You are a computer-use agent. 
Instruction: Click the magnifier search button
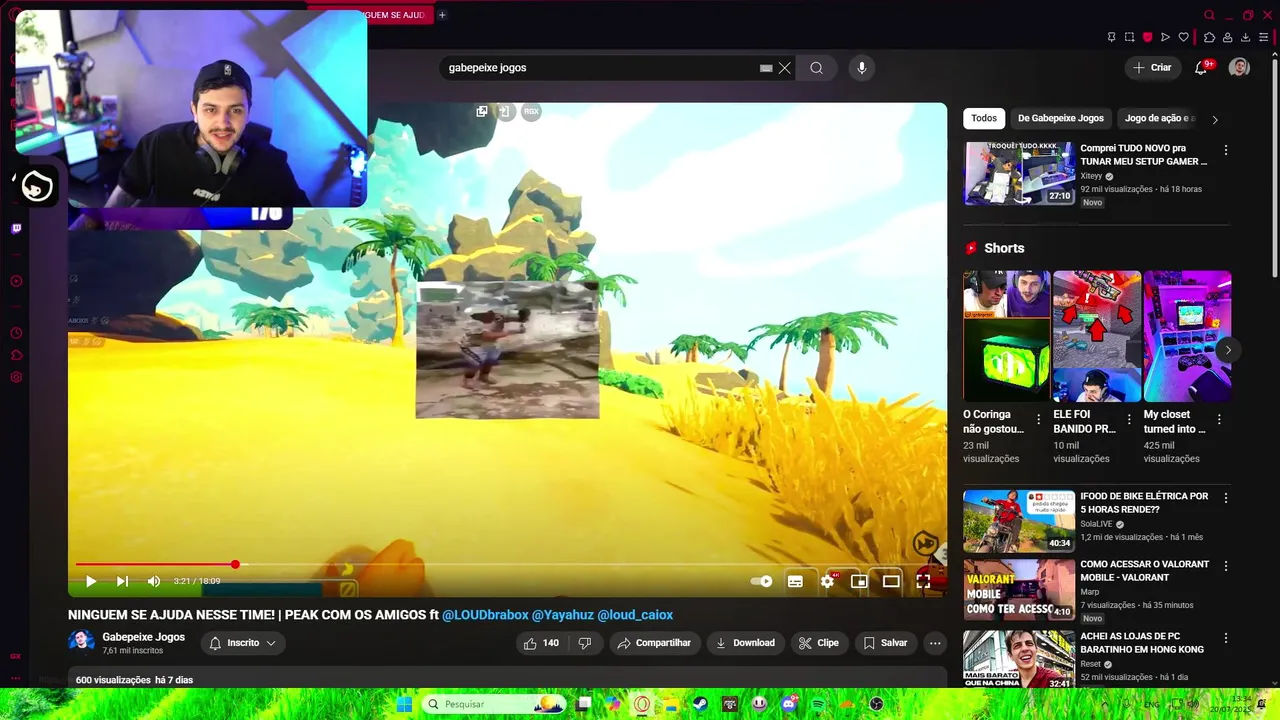coord(817,68)
